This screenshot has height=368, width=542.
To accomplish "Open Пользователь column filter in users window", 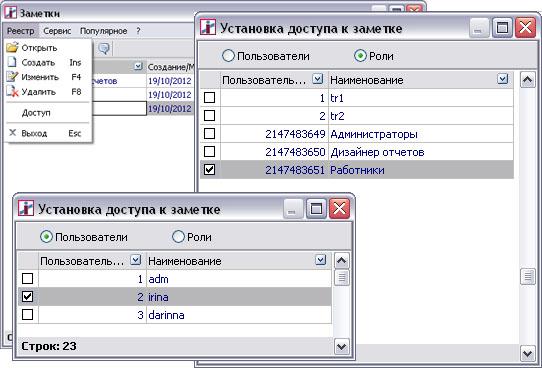I will [136, 260].
